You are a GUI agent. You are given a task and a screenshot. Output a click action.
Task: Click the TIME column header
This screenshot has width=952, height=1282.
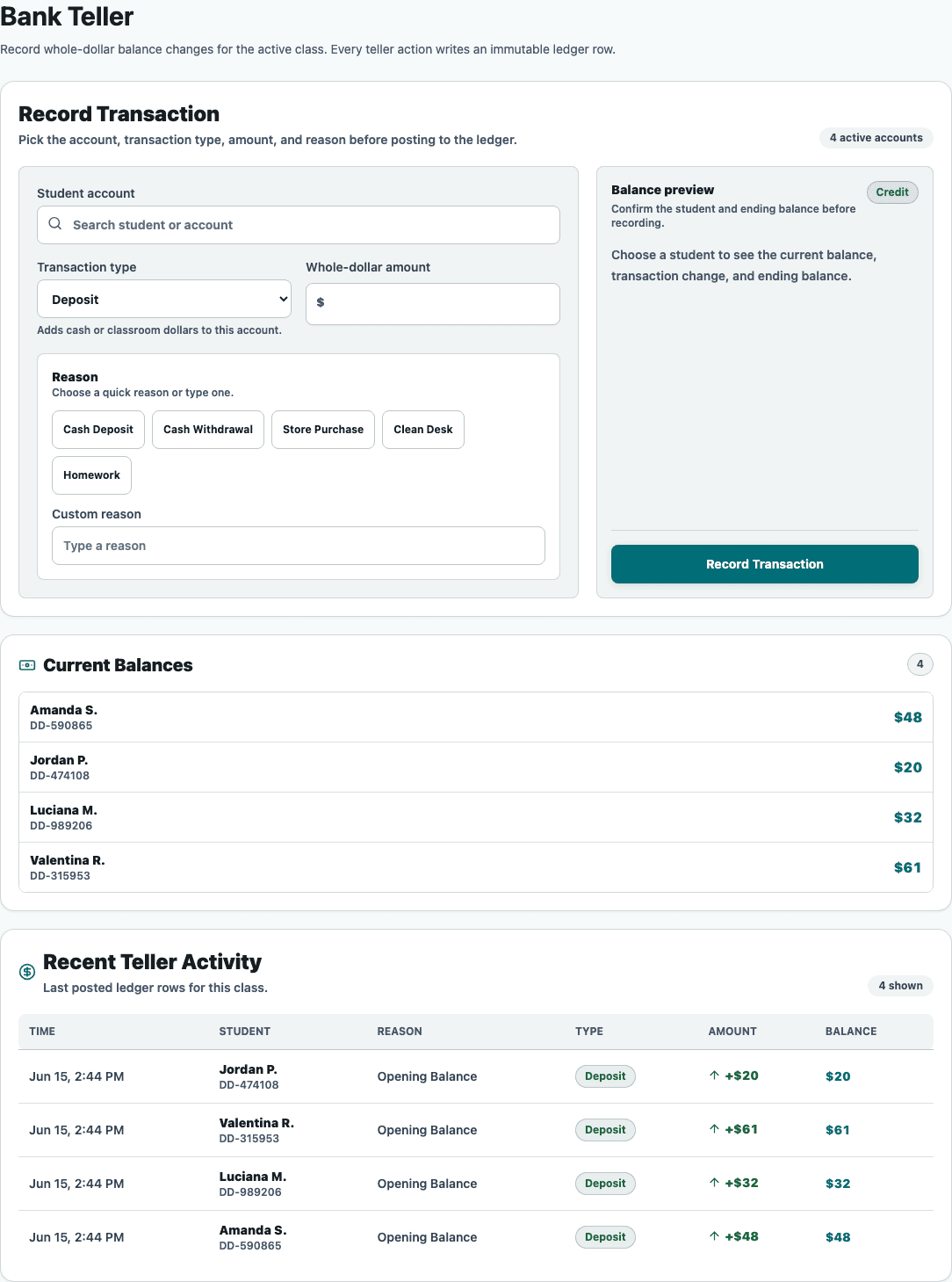coord(42,1032)
